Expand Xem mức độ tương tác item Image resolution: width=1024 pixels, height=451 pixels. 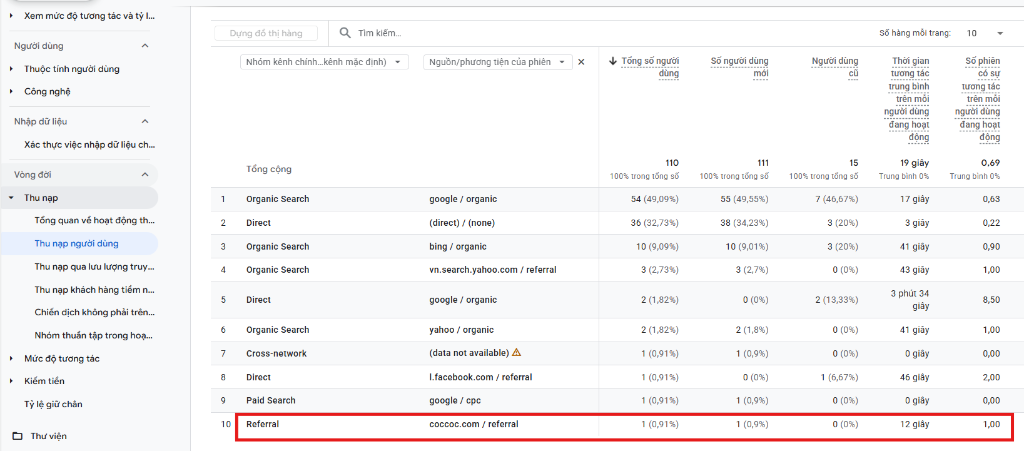pos(11,14)
